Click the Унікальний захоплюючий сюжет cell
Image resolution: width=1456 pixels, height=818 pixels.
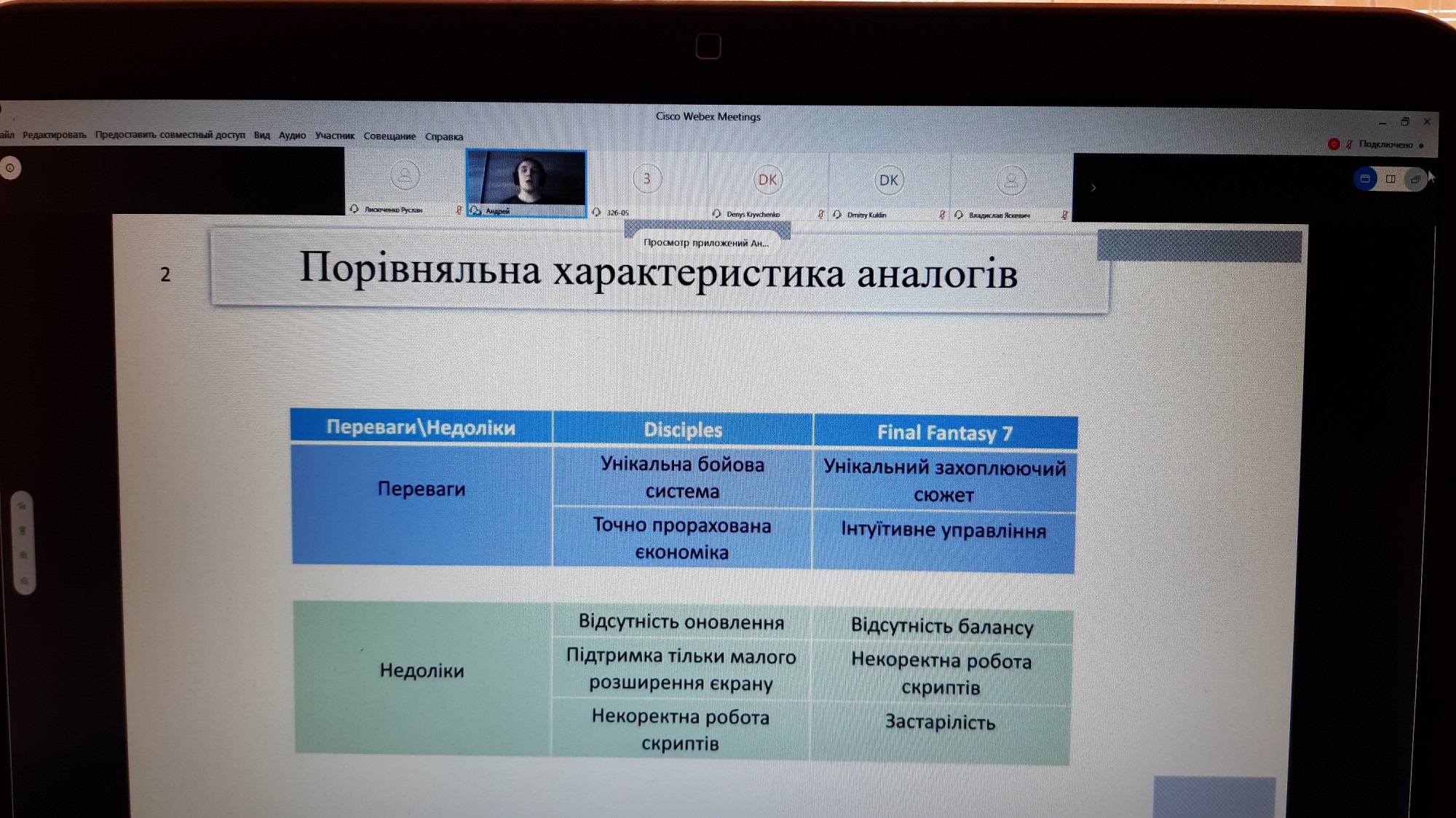point(944,481)
